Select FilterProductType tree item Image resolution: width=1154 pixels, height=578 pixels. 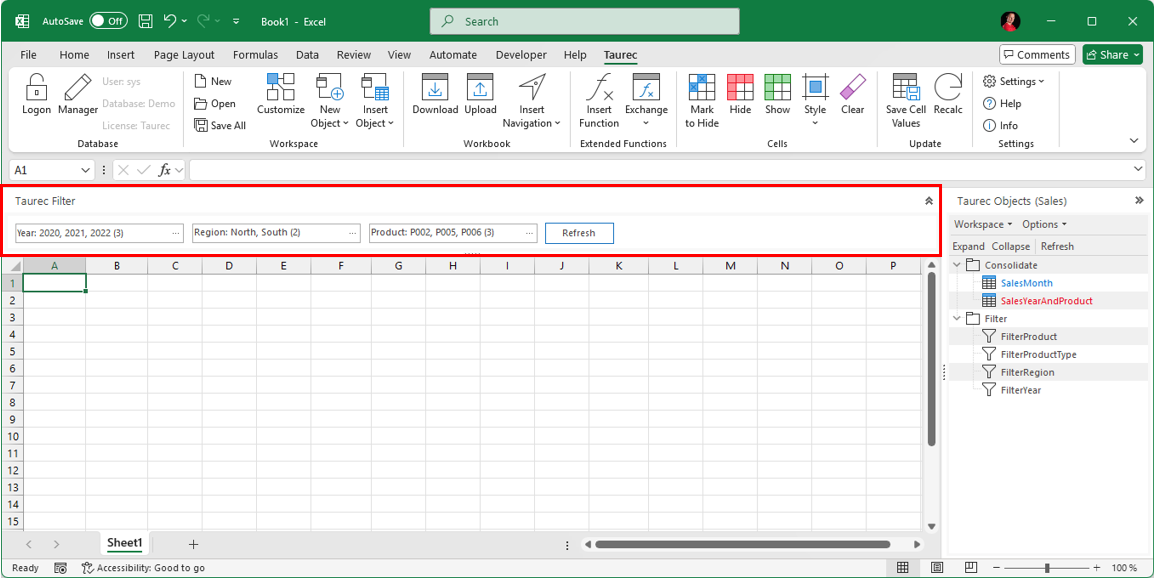pos(1038,354)
